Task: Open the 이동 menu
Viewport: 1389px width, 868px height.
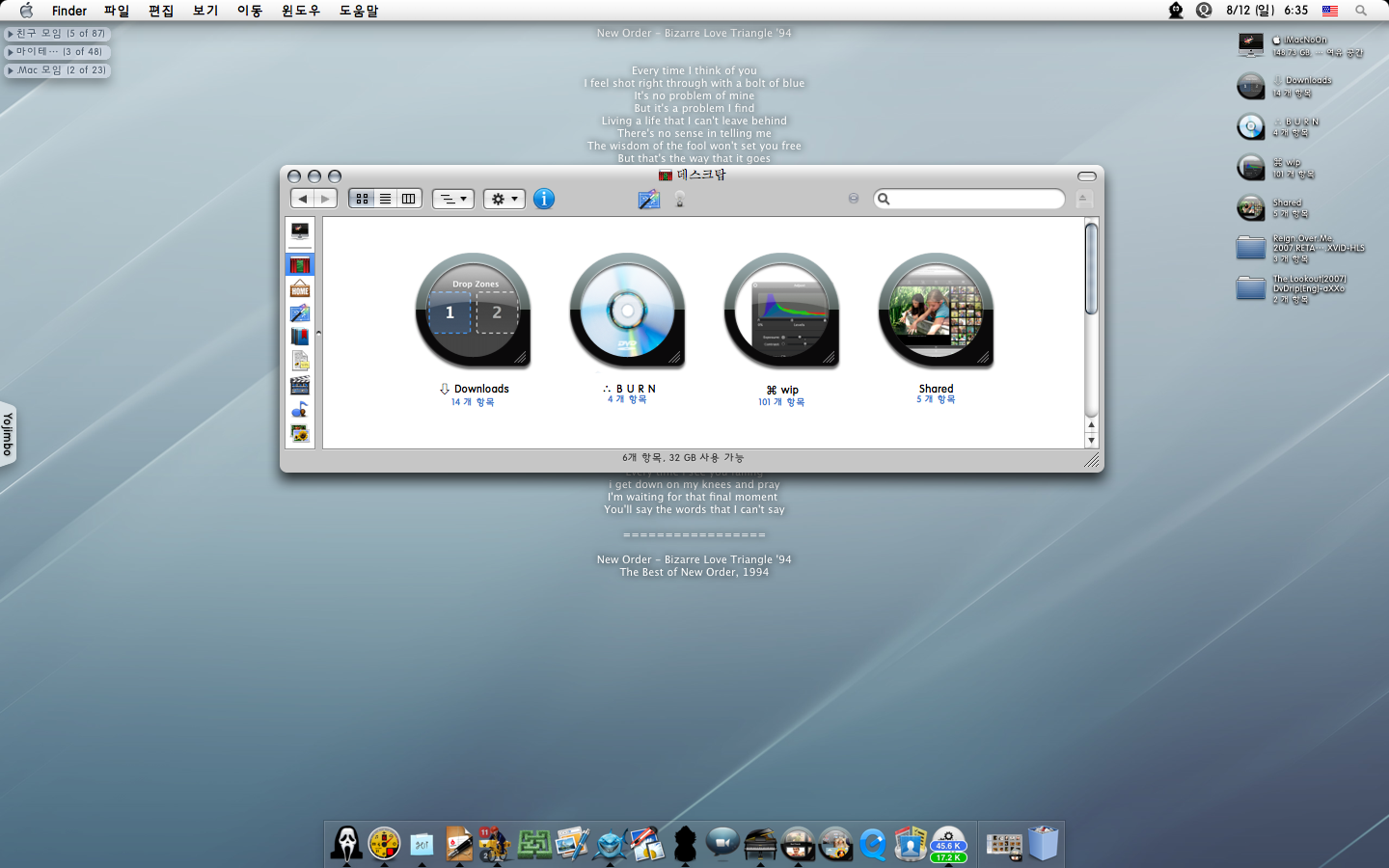Action: coord(250,11)
